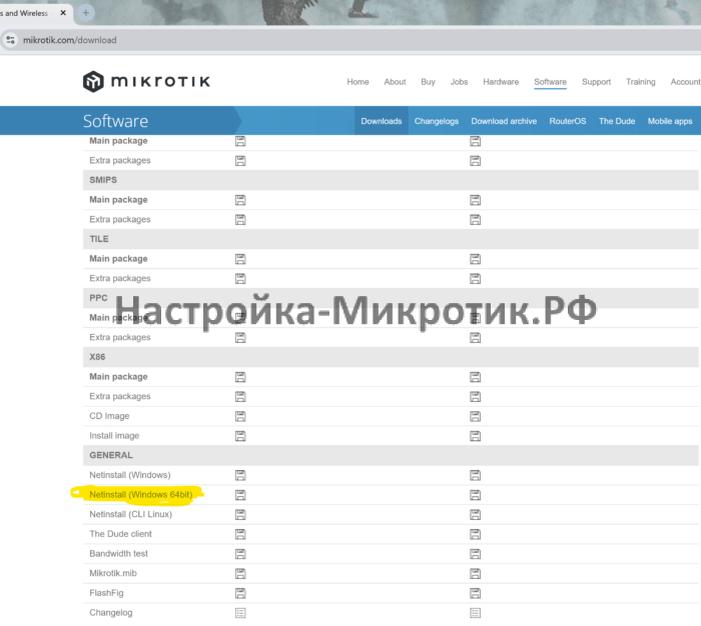Download TILE Main package, first-column disk icon

coord(240,259)
